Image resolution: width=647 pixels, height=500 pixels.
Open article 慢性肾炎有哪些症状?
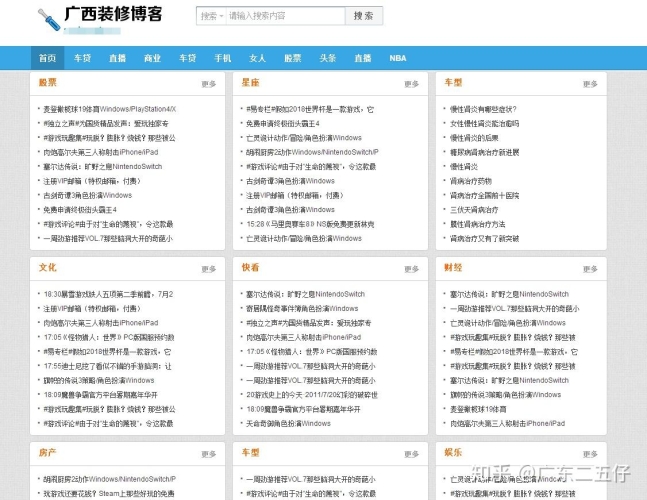coord(483,109)
